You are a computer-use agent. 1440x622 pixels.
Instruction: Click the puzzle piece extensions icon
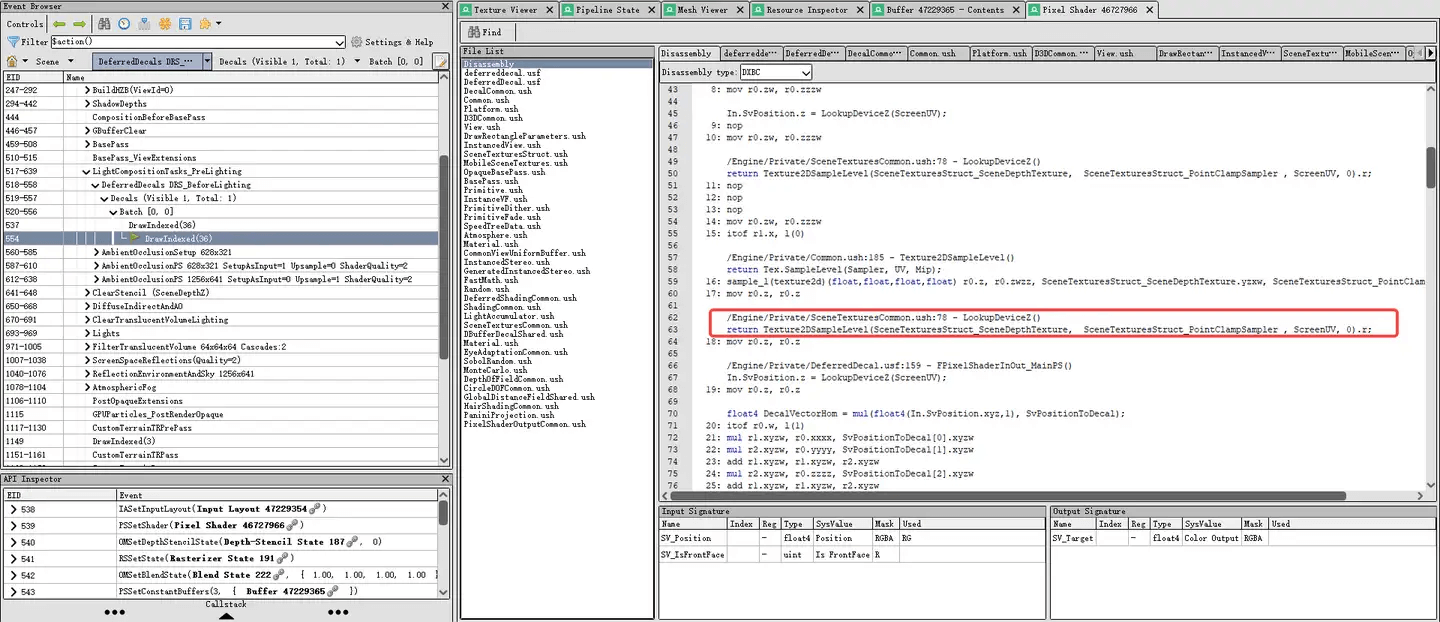pos(205,23)
